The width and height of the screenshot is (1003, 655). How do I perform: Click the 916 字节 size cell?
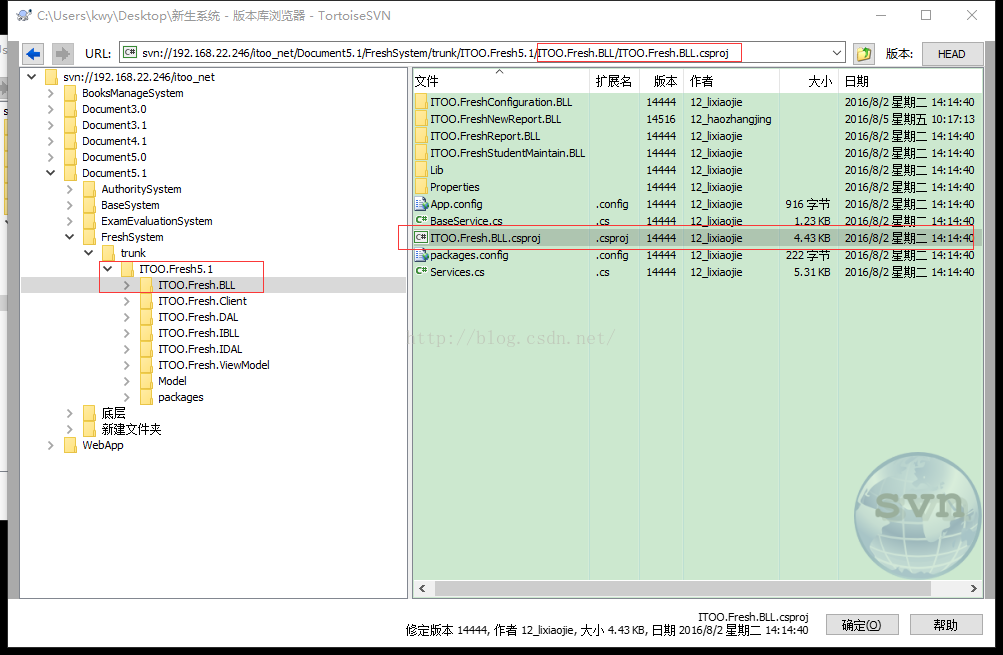pyautogui.click(x=807, y=204)
